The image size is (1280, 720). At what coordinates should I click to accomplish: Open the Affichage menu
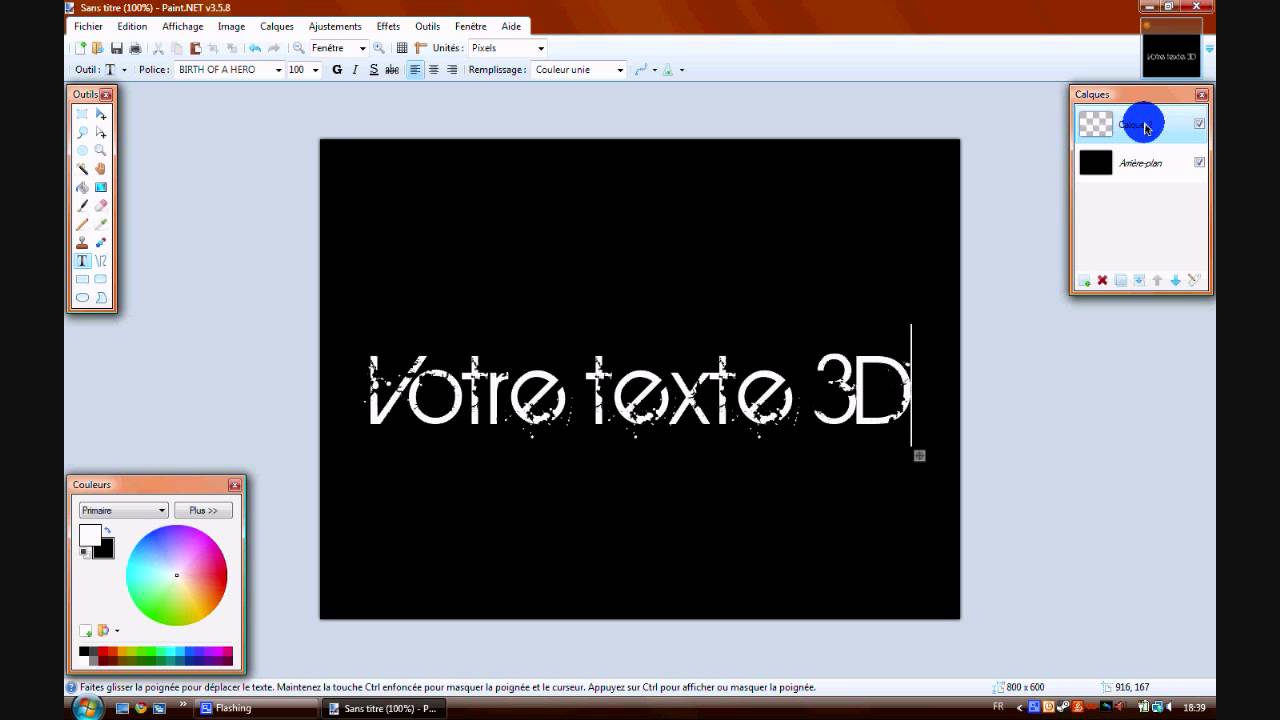click(x=183, y=27)
